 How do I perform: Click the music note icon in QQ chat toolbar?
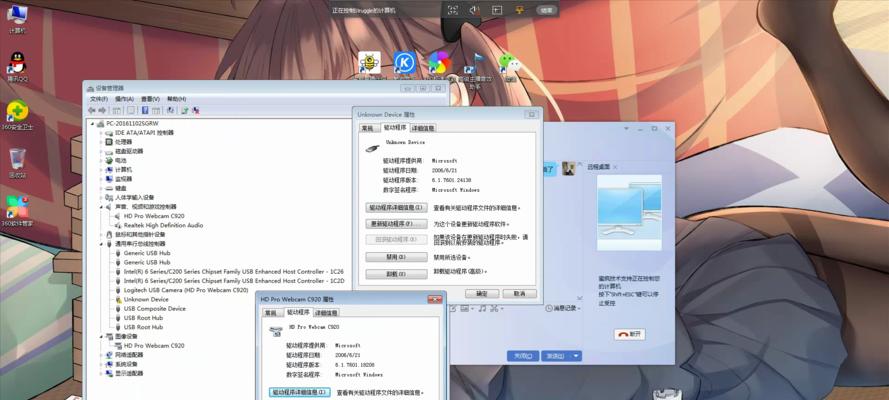tap(482, 308)
